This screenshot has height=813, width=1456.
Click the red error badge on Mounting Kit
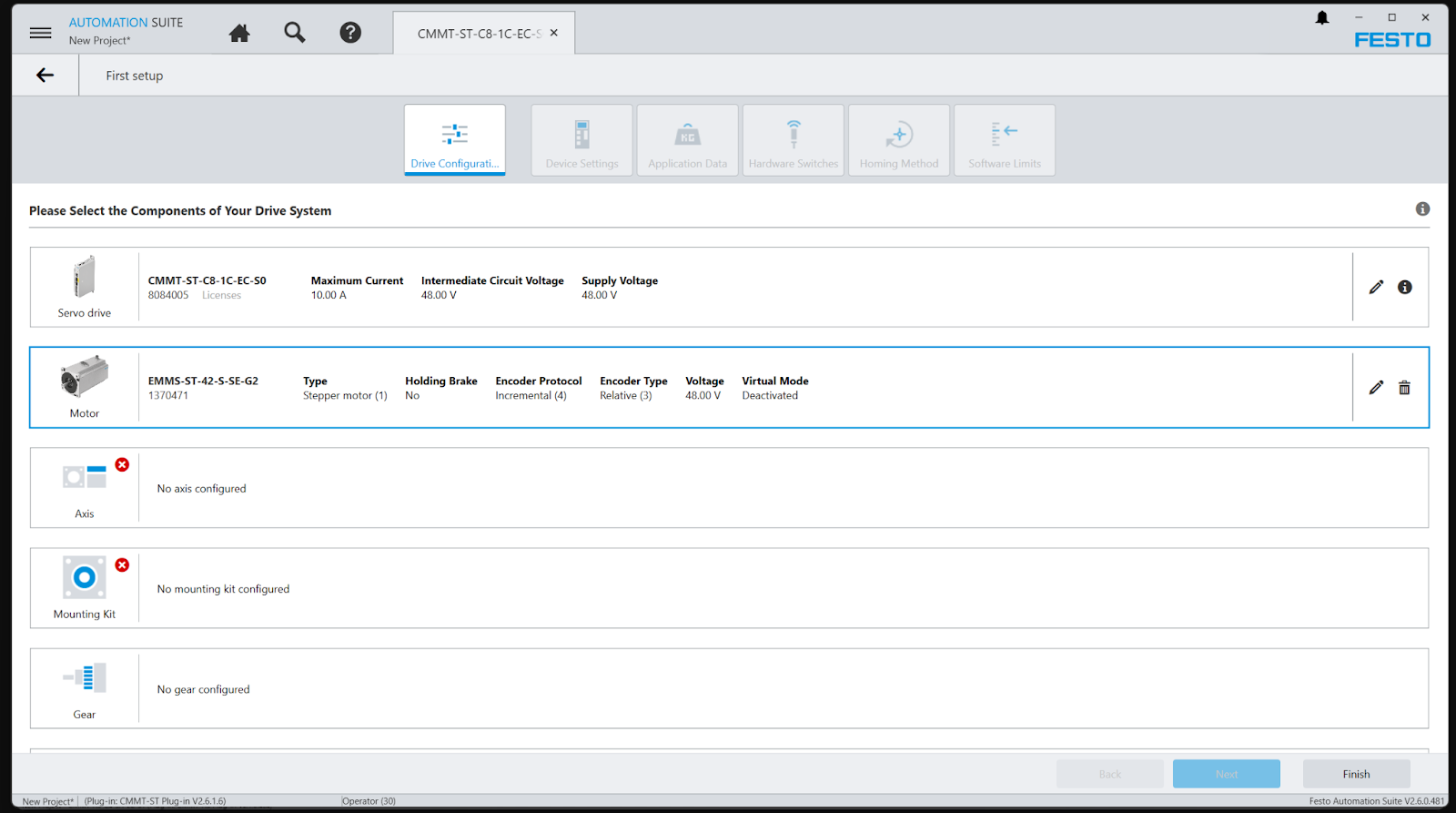point(122,564)
